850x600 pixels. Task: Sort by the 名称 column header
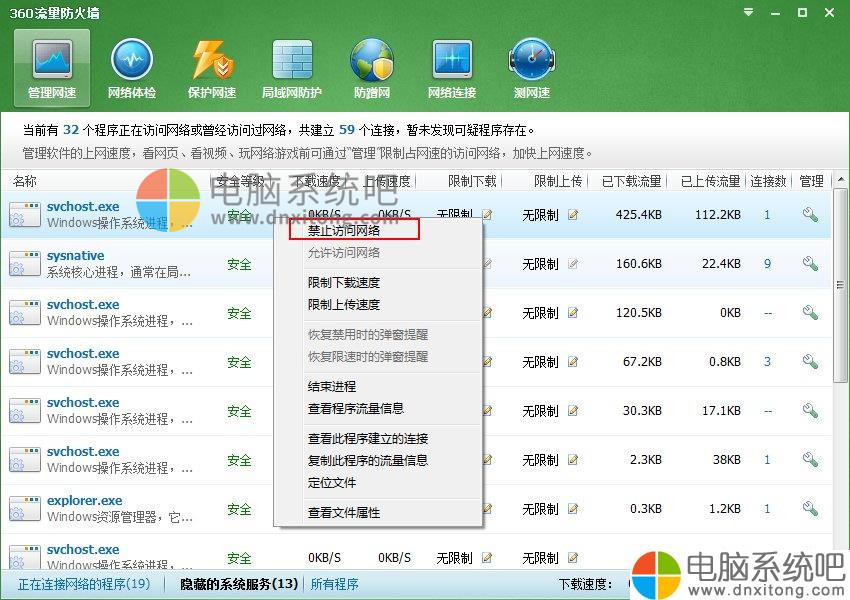pyautogui.click(x=25, y=181)
